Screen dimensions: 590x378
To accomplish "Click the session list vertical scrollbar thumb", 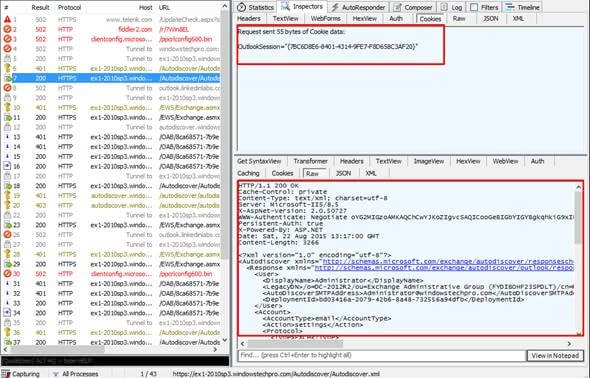I will point(225,135).
